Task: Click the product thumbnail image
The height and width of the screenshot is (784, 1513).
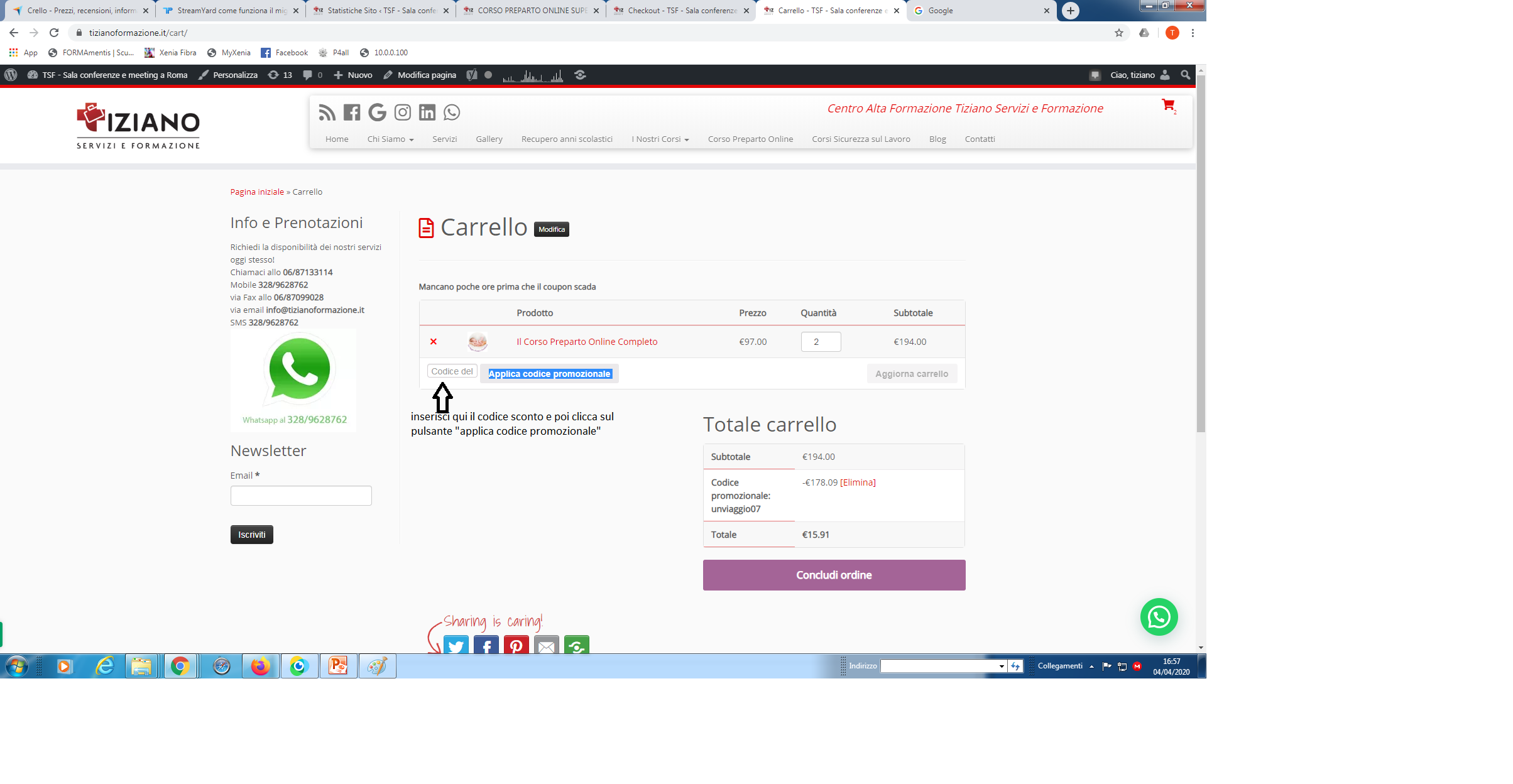Action: pos(478,342)
